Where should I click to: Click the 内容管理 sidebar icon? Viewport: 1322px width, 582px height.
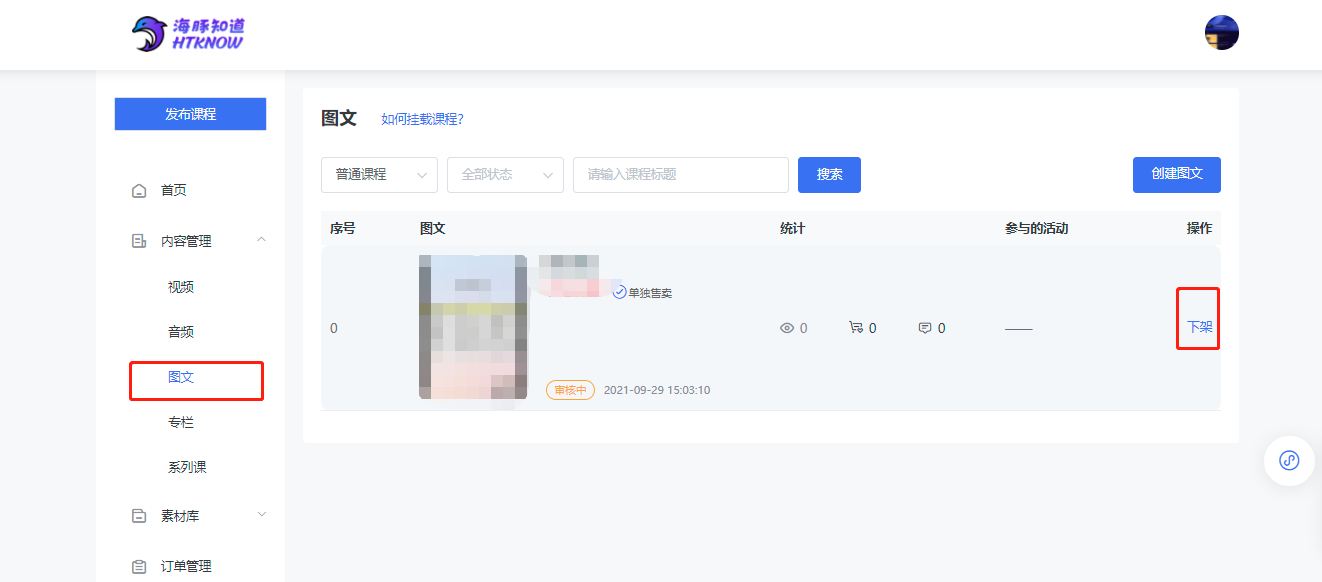[139, 241]
